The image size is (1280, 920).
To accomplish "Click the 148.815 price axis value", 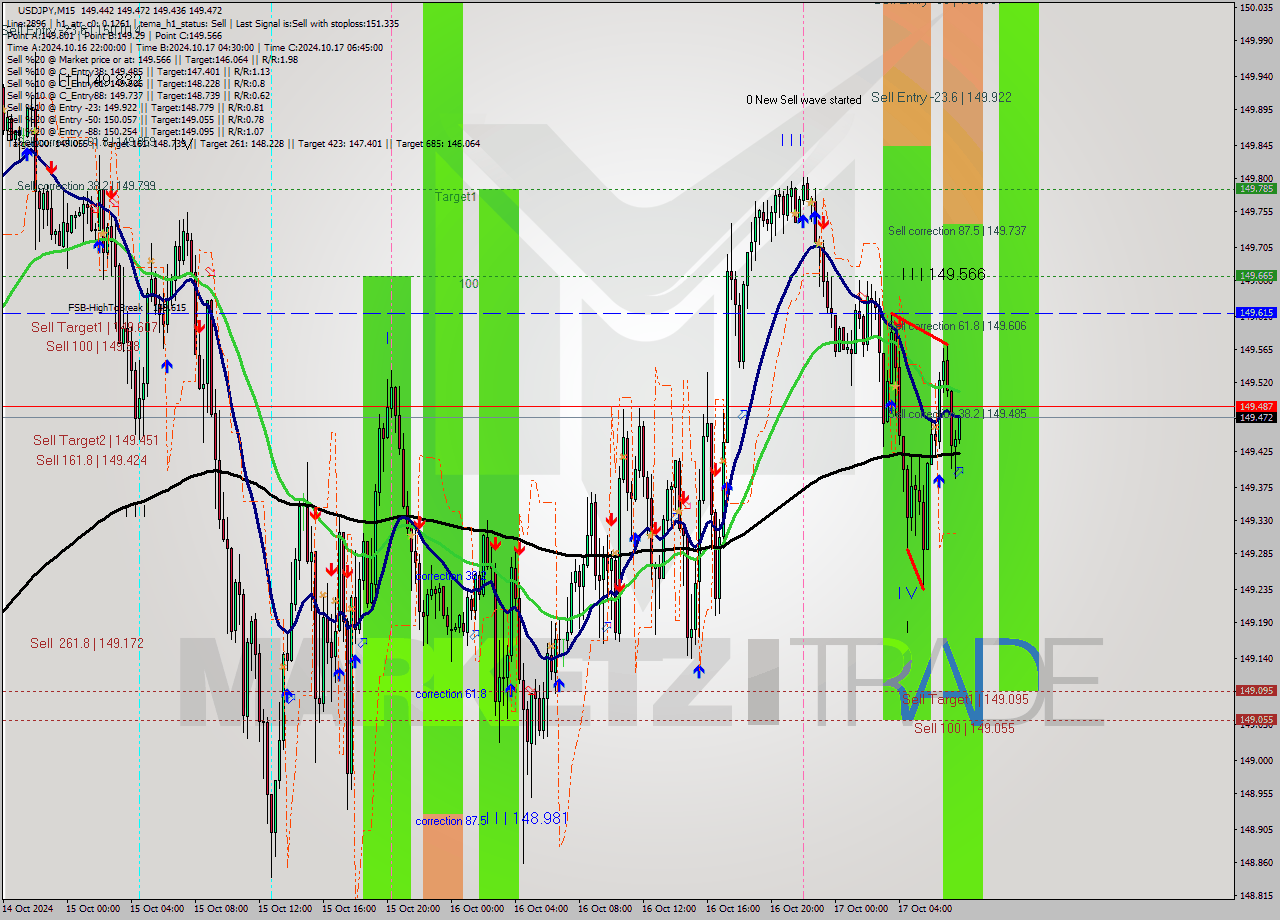I will coord(1257,896).
